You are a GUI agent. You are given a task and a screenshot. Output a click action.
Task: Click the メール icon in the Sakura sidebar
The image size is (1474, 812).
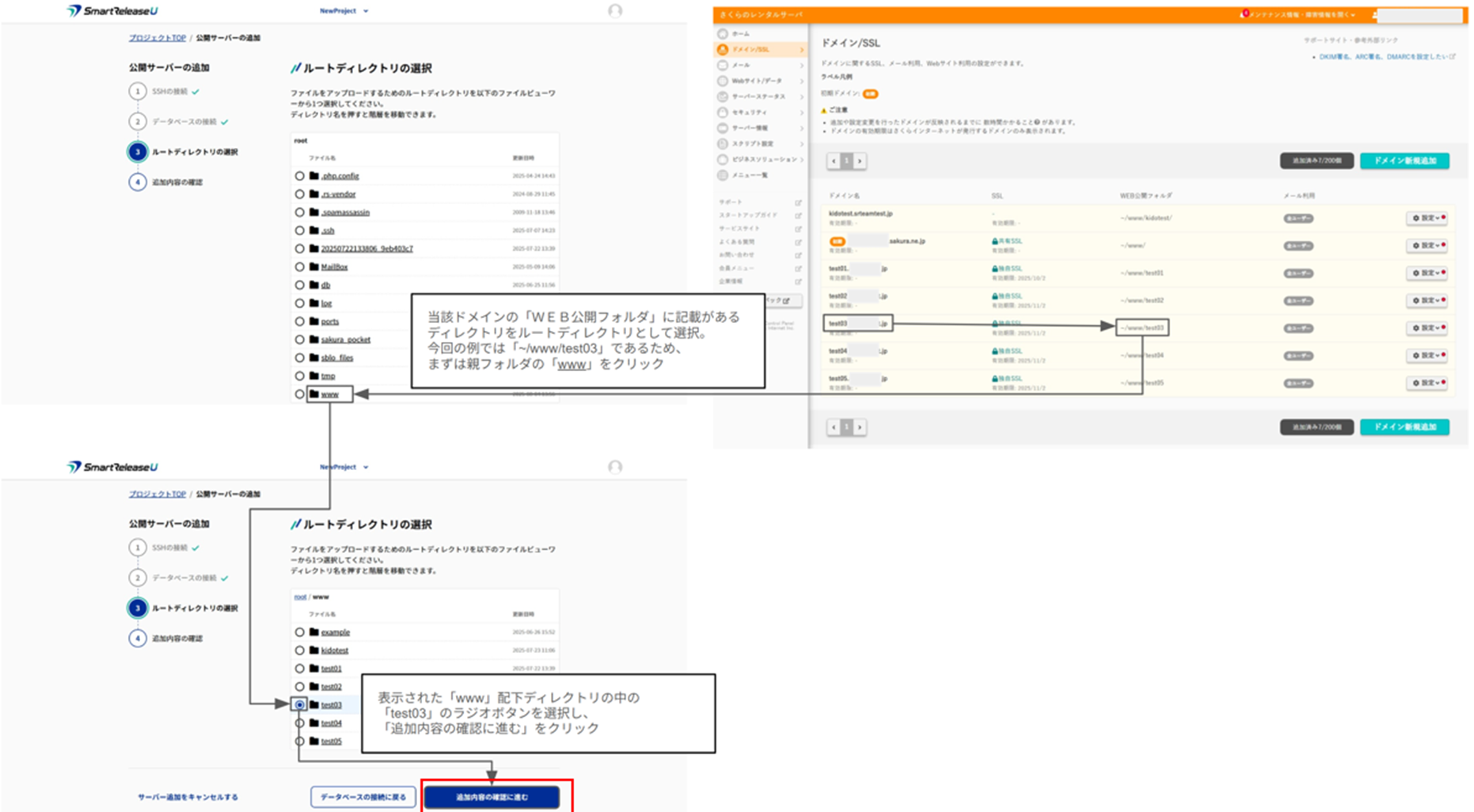click(x=723, y=65)
